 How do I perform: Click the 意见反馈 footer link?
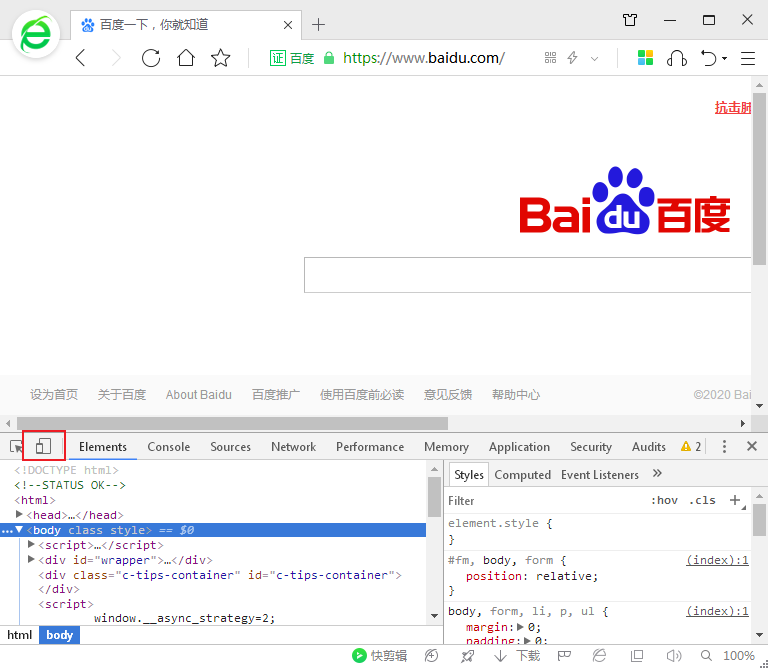click(x=448, y=395)
